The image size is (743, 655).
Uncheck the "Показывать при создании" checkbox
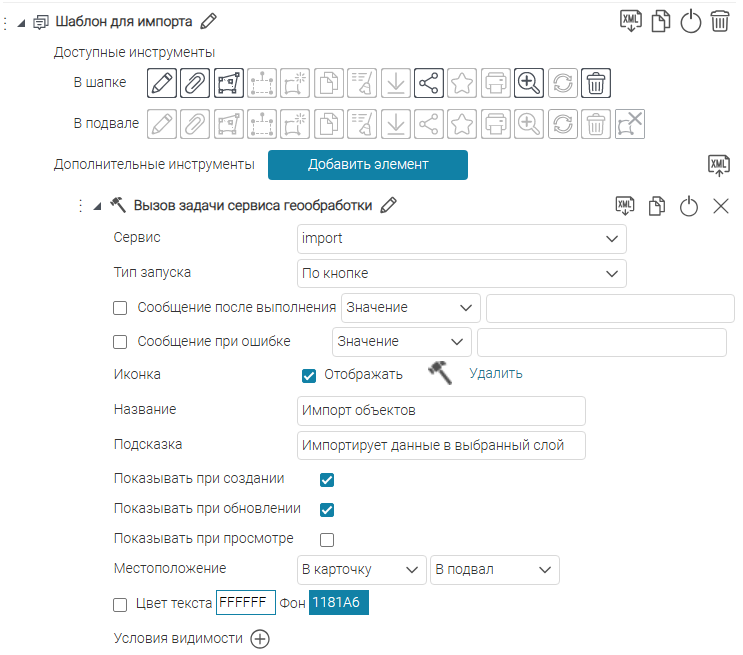(327, 480)
